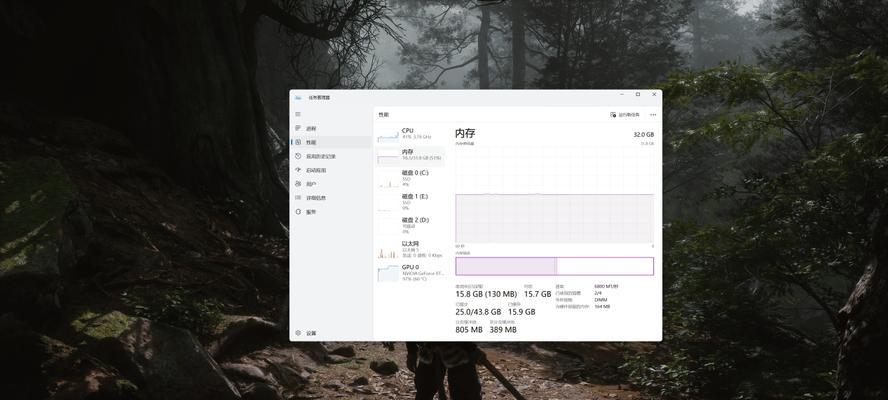
Task: Click the 2/4 slots used value
Action: point(597,293)
